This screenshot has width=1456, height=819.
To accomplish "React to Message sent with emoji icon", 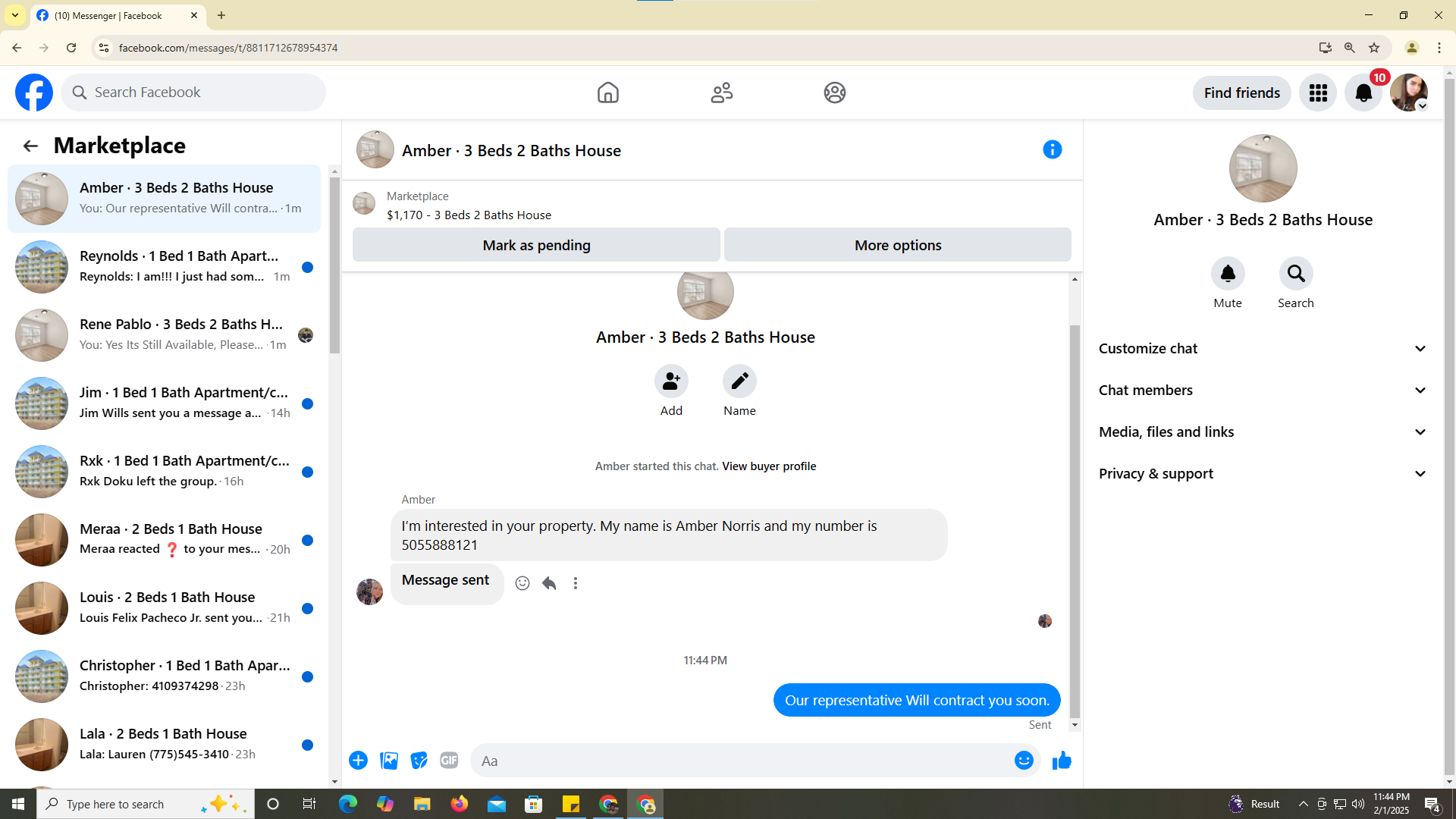I will (x=522, y=583).
